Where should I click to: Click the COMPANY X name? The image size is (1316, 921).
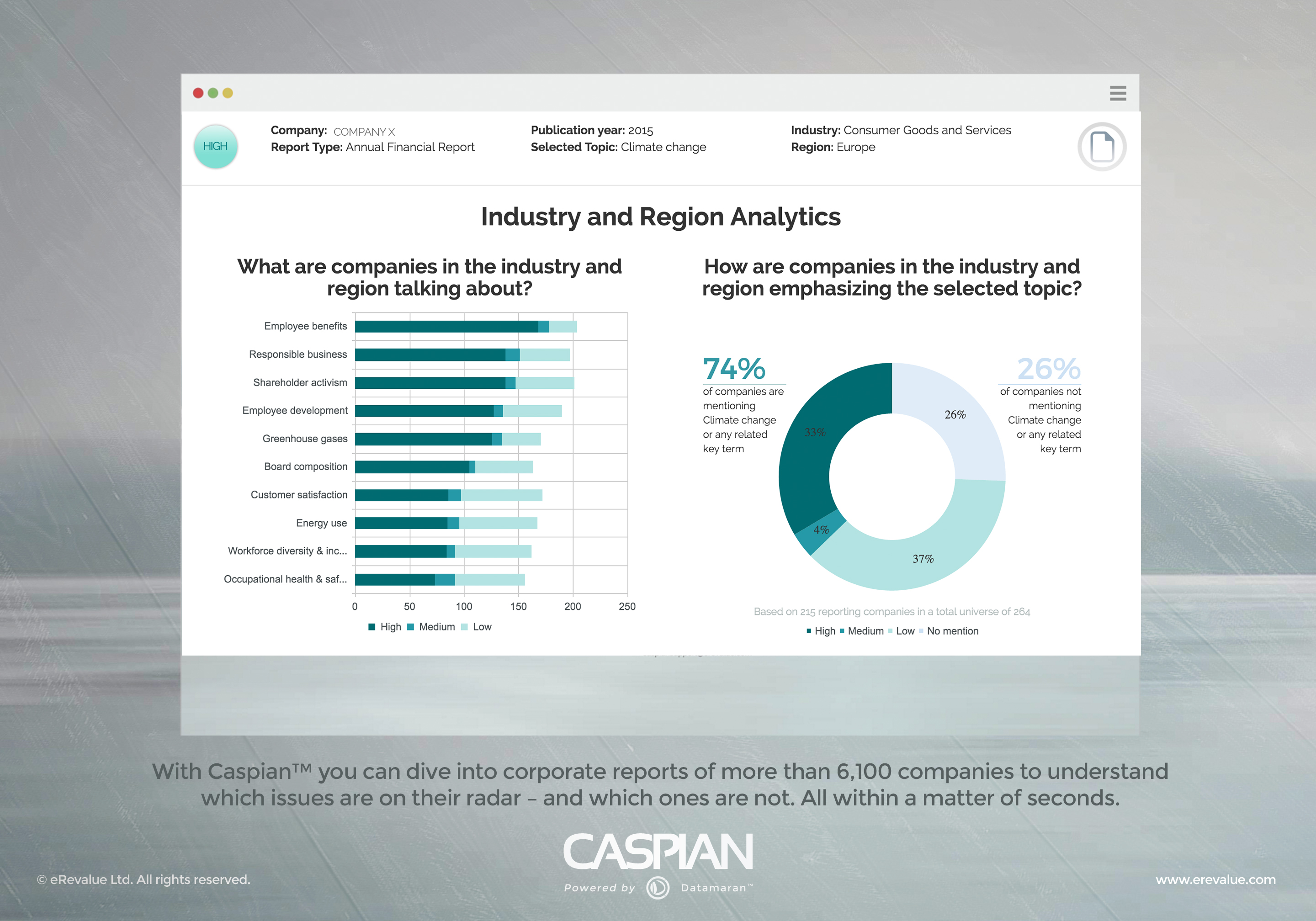(365, 132)
